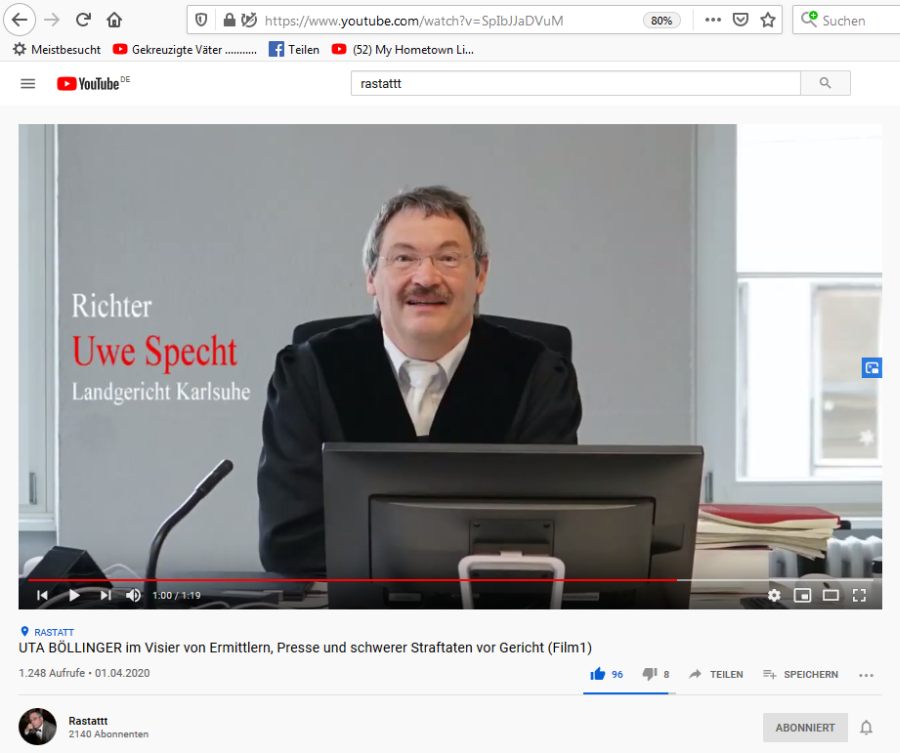
Task: Open the Meistbesucht bookmarks folder
Action: pos(57,50)
